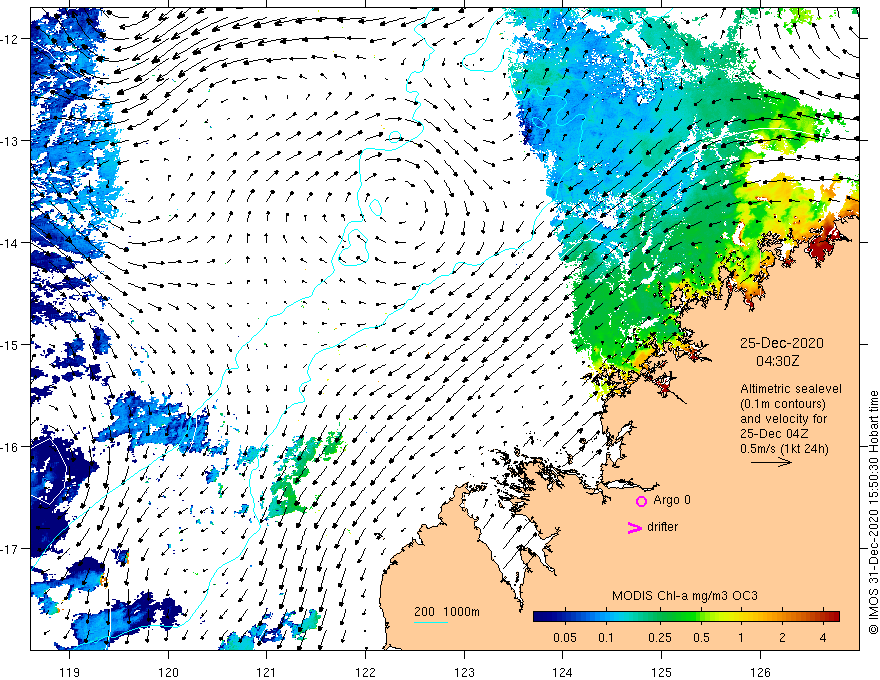The image size is (880, 680).
Task: Click the 0.5m/s velocity scale arrow
Action: pos(771,462)
